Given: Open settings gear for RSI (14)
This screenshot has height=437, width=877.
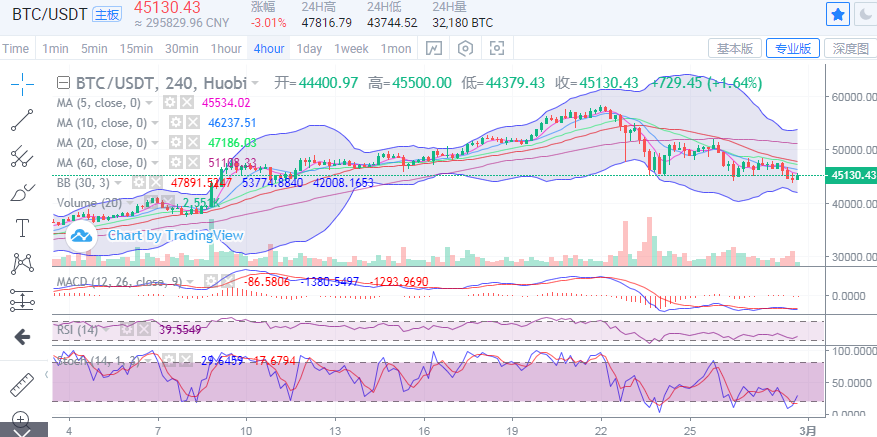Looking at the screenshot, I should click(126, 330).
